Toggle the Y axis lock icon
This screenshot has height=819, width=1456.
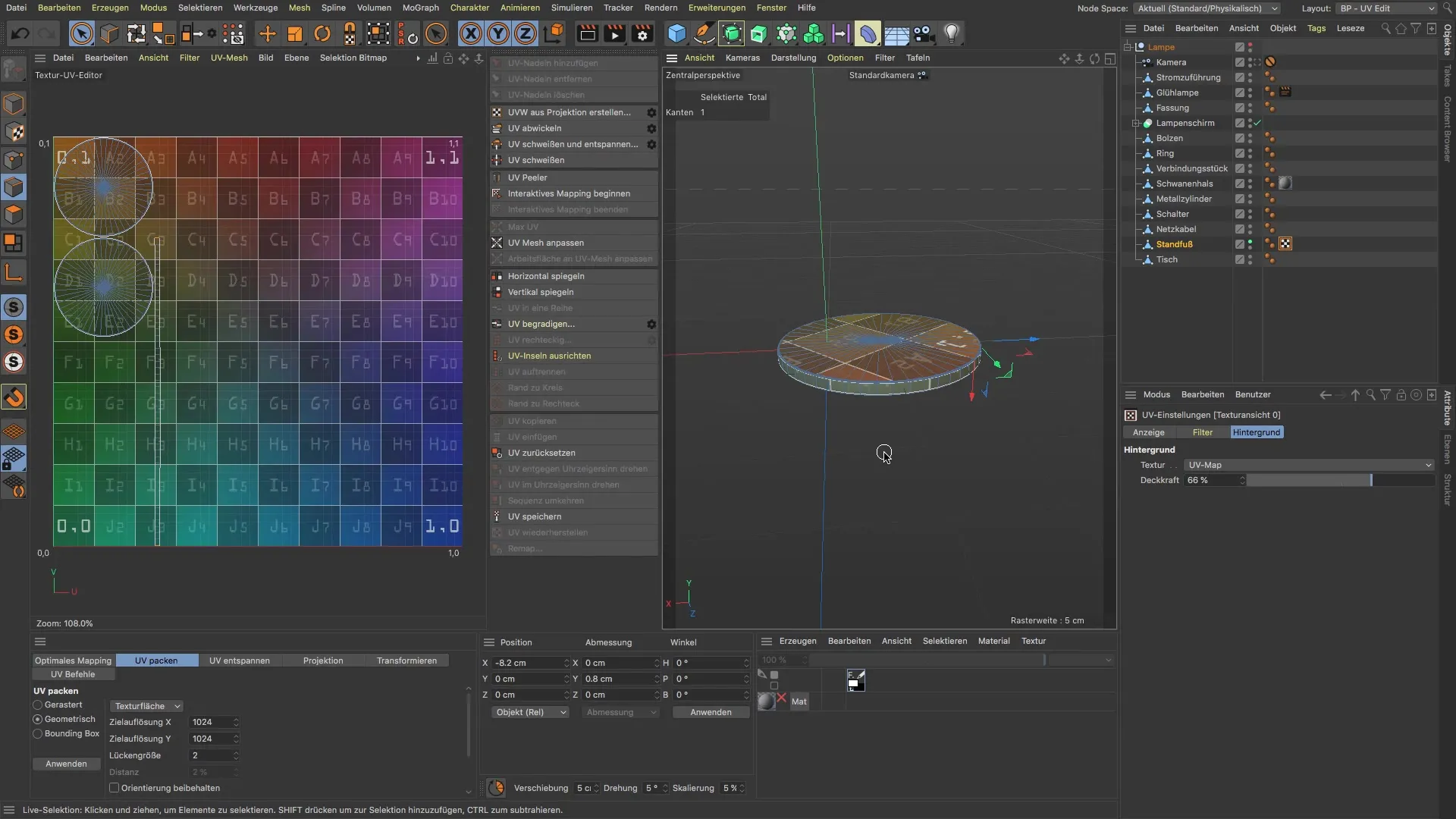click(x=498, y=34)
